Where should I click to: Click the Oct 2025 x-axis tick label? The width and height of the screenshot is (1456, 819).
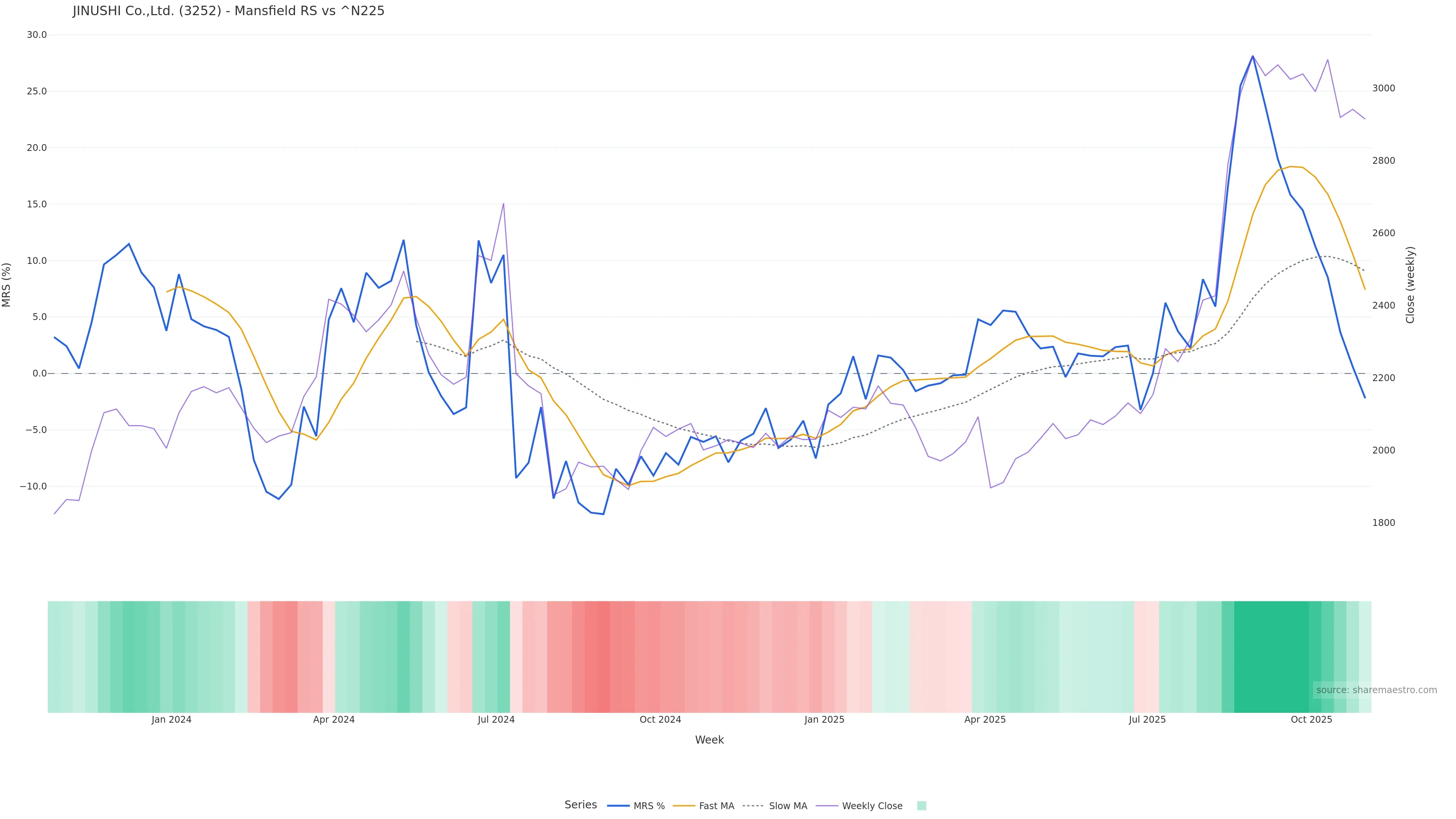[1311, 720]
